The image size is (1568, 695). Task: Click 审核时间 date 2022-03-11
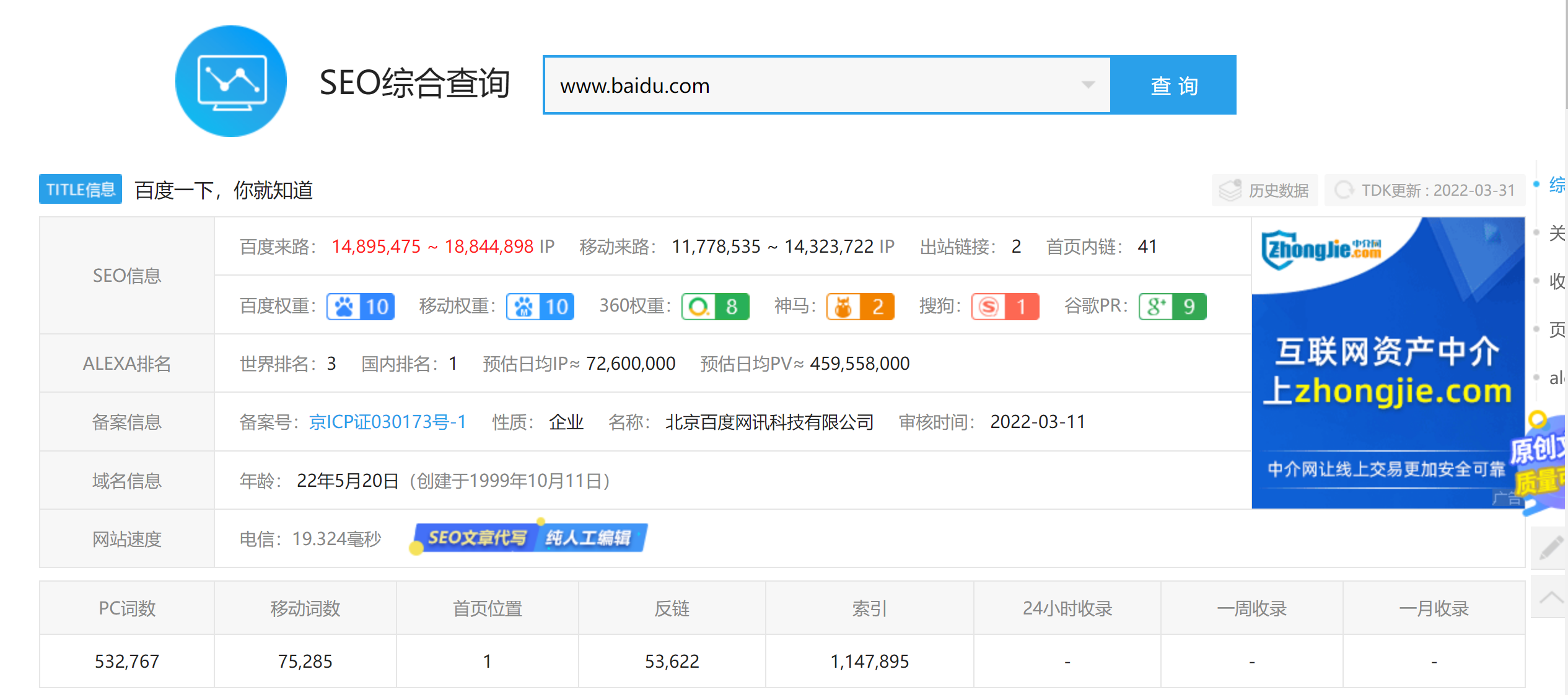[x=1038, y=422]
